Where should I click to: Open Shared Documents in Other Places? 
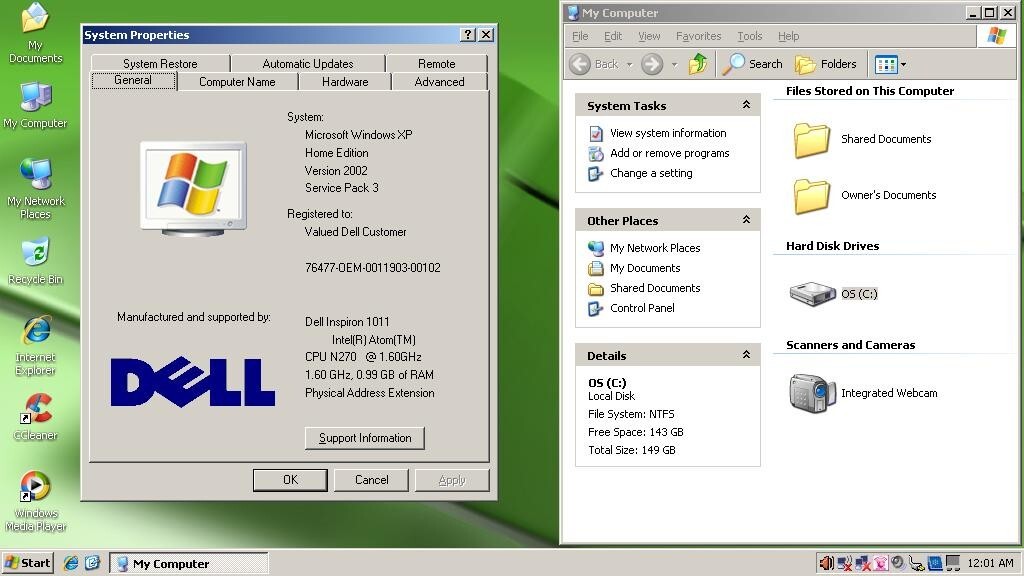655,288
